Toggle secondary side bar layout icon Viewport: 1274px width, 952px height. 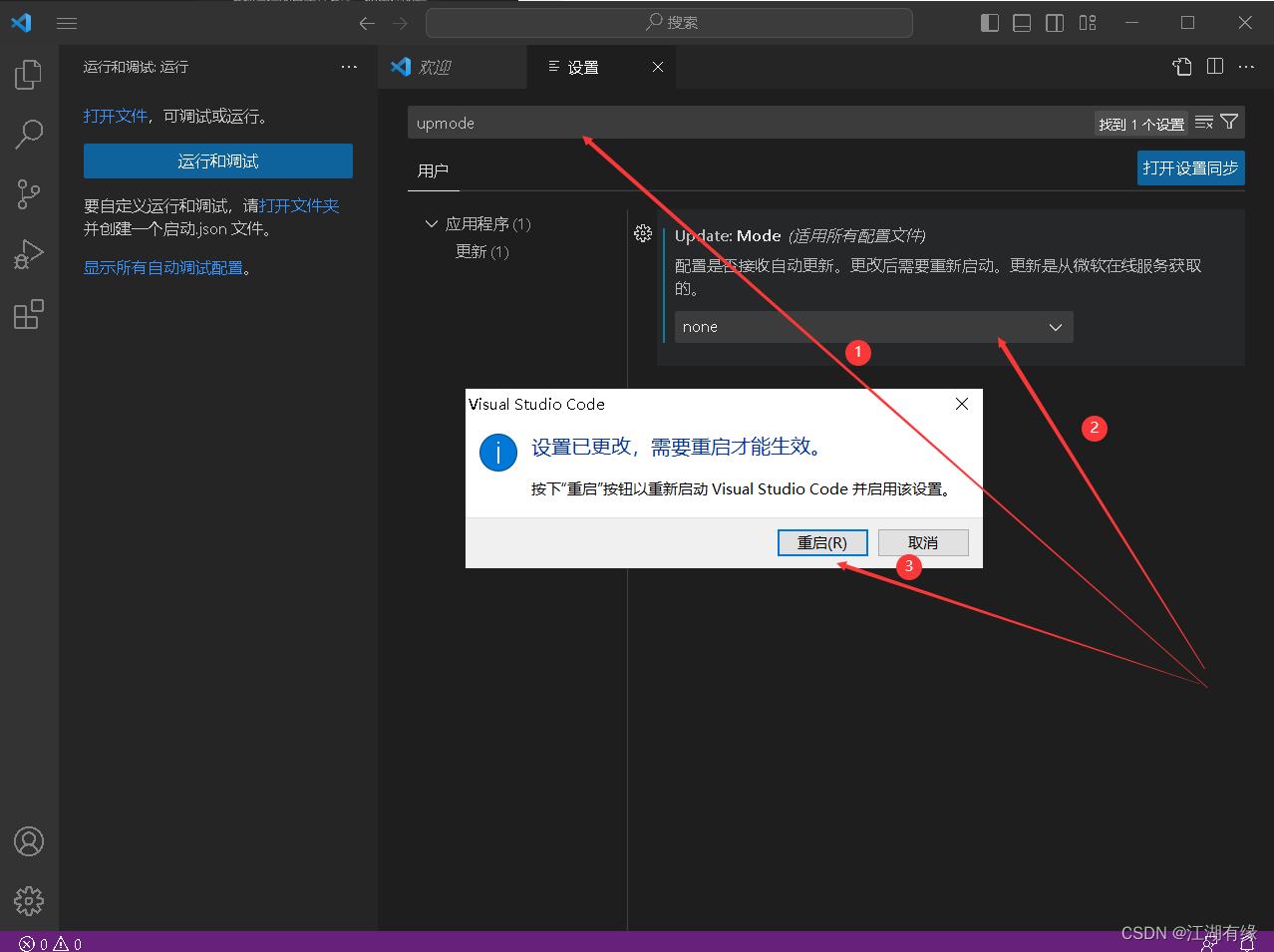[x=1055, y=23]
